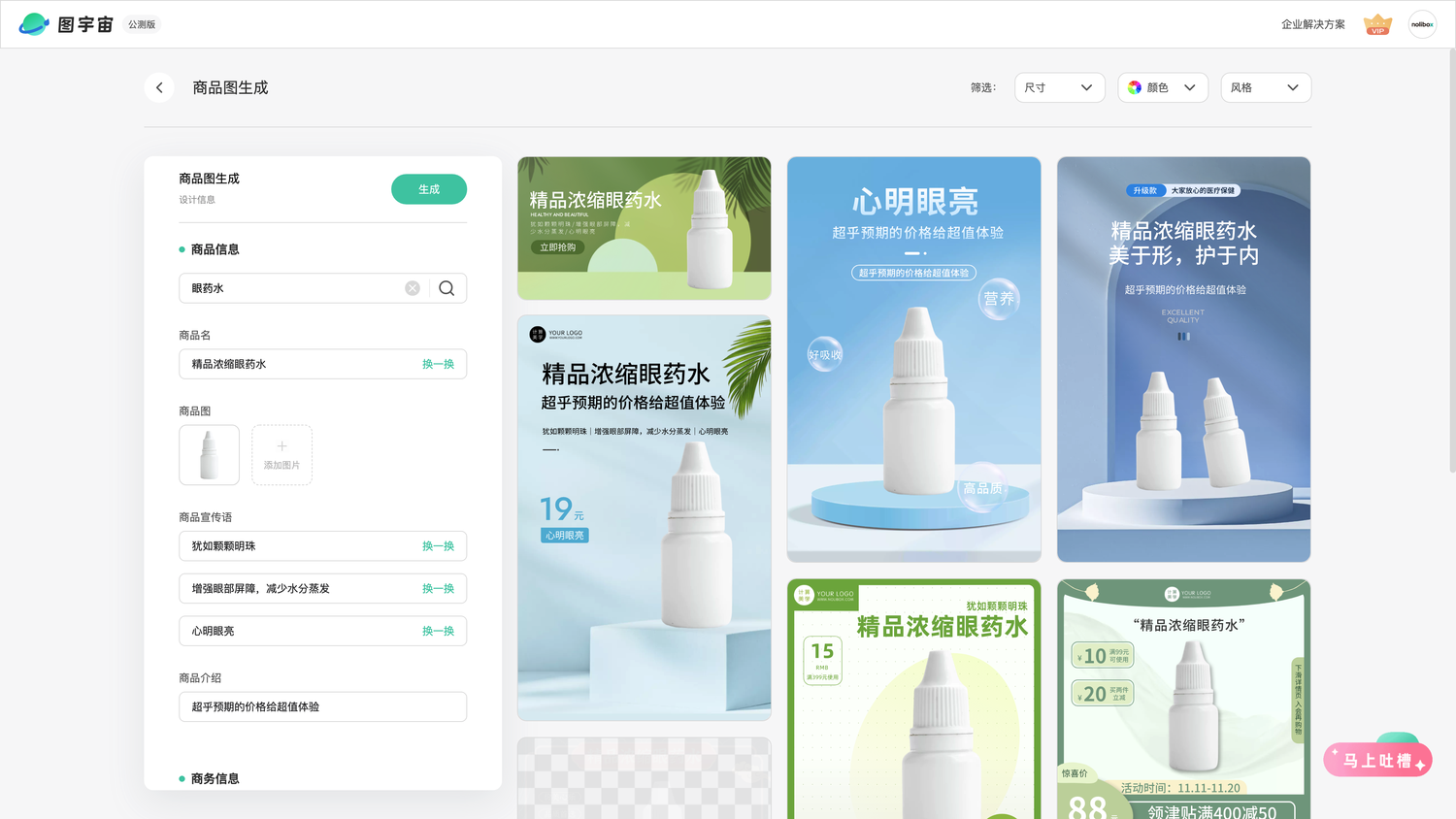1456x819 pixels.
Task: Open the VIP crown icon
Action: [x=1377, y=24]
